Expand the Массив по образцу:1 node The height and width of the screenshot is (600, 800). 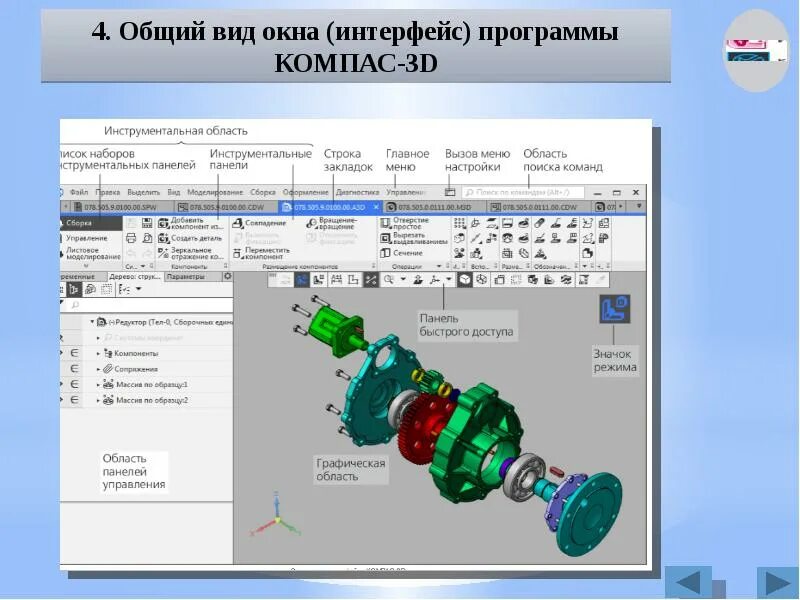point(98,384)
